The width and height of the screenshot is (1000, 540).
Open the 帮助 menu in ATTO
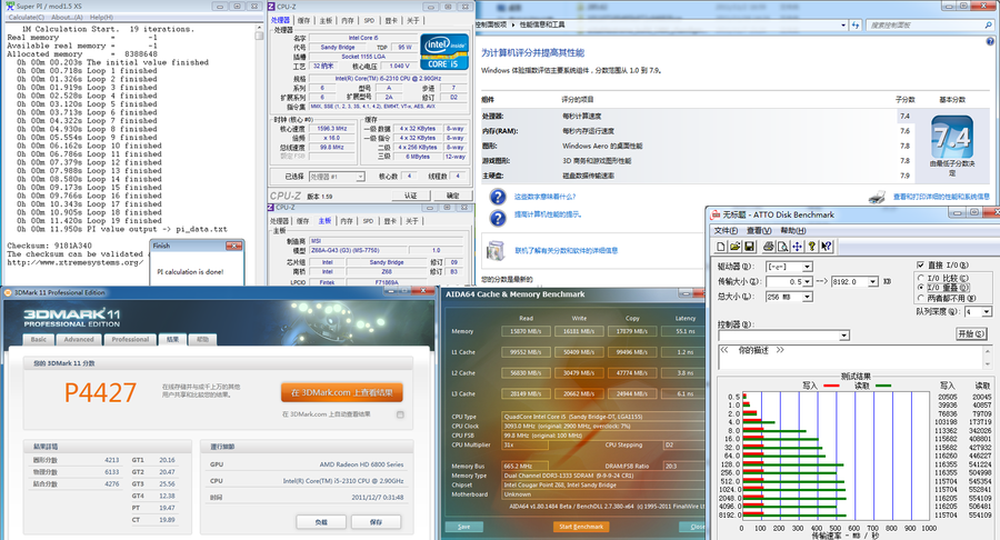point(793,230)
